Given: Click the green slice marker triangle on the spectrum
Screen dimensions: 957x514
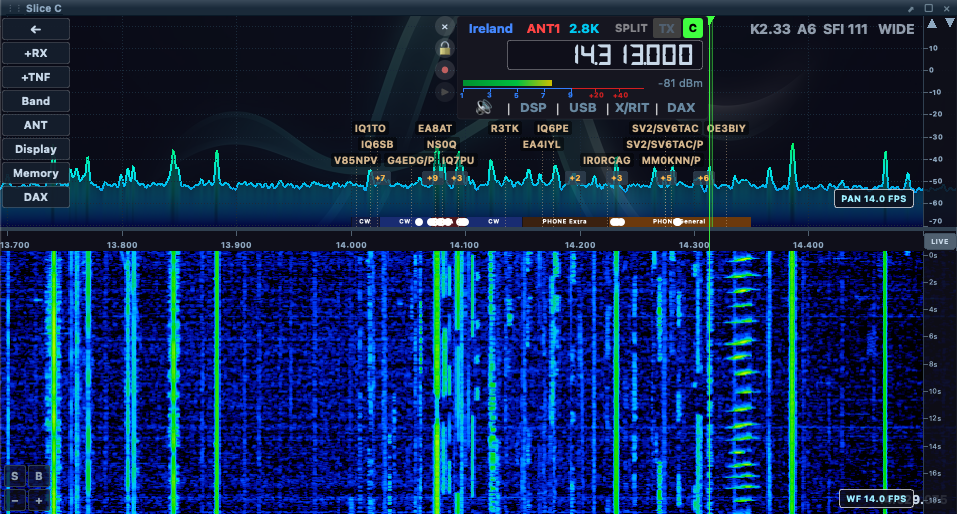Looking at the screenshot, I should coord(710,21).
